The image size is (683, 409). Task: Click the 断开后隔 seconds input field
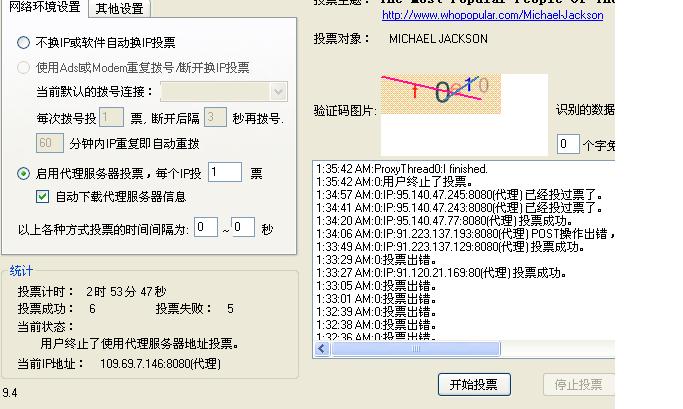click(x=215, y=118)
